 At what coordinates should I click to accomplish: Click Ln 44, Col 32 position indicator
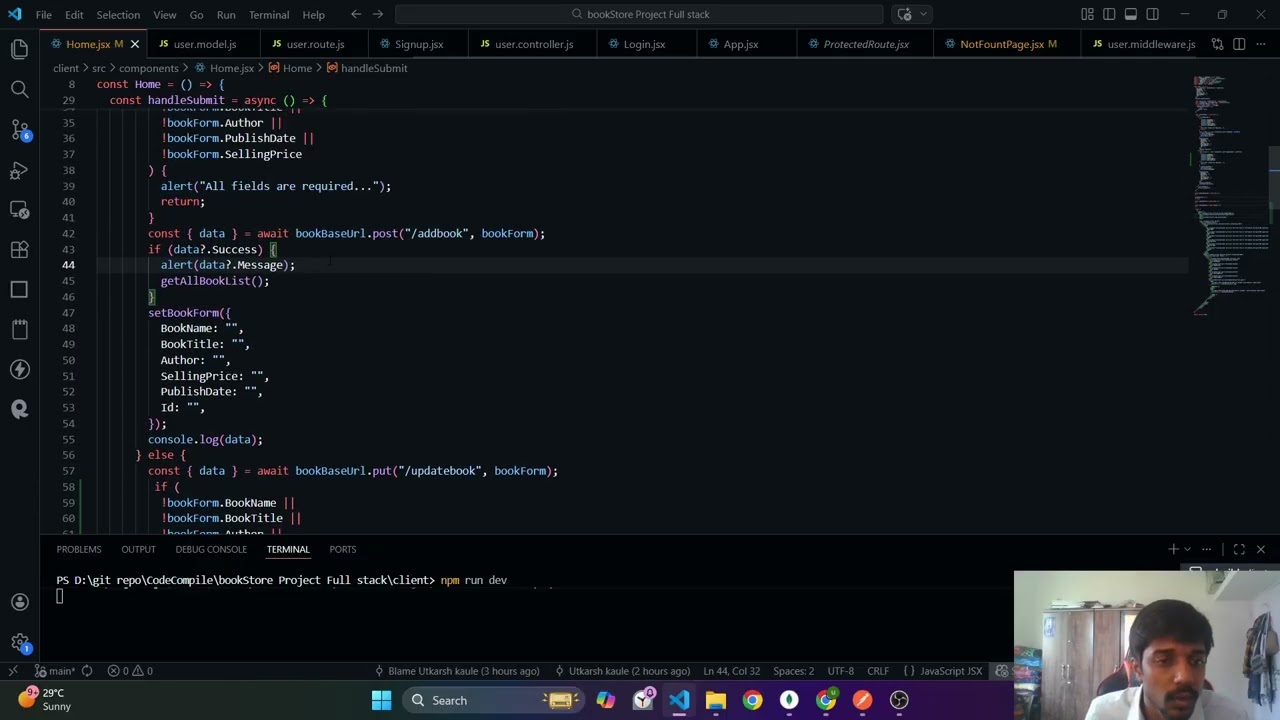tap(731, 671)
